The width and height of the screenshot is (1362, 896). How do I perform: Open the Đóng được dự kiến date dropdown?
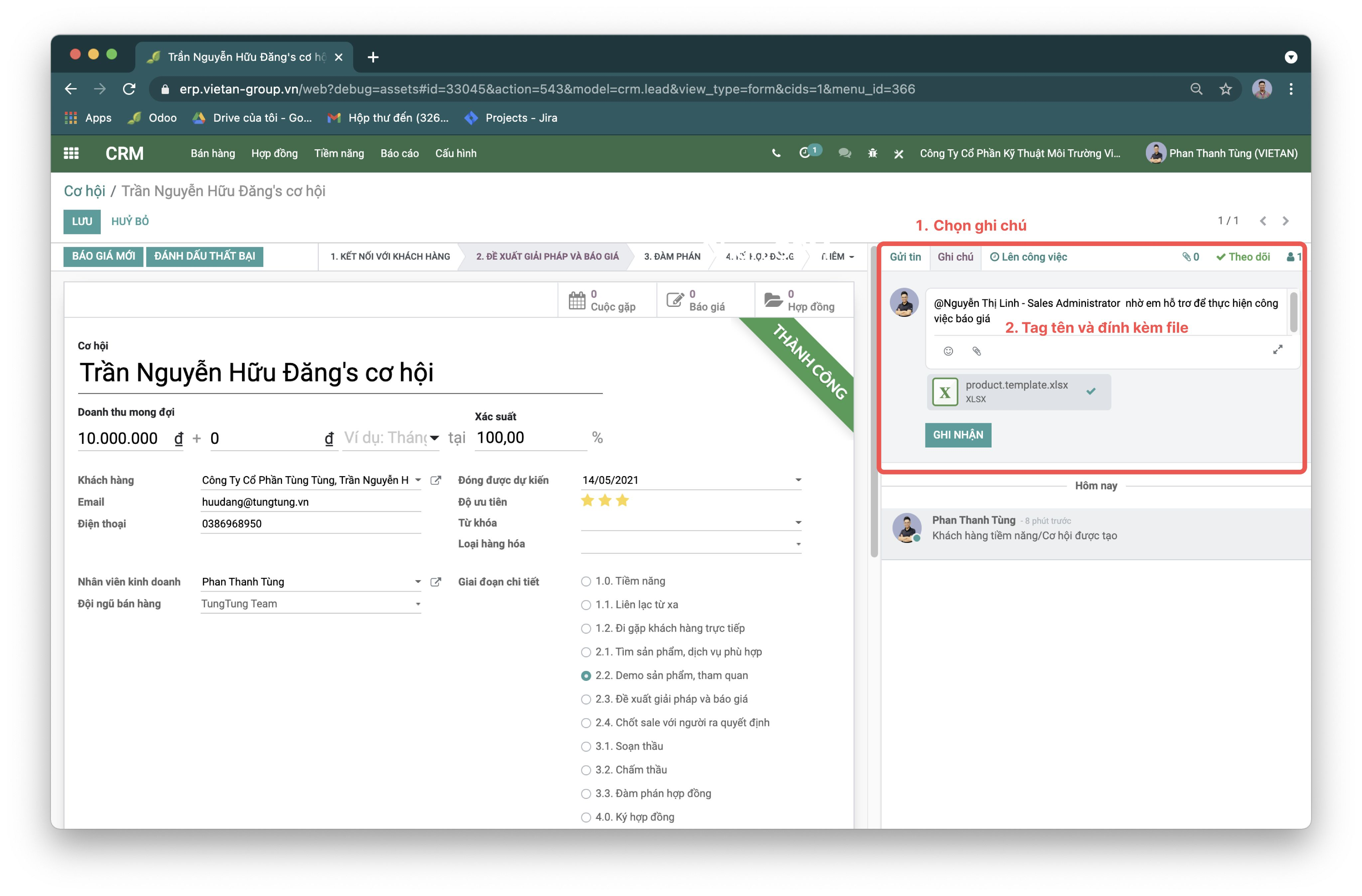click(x=798, y=480)
